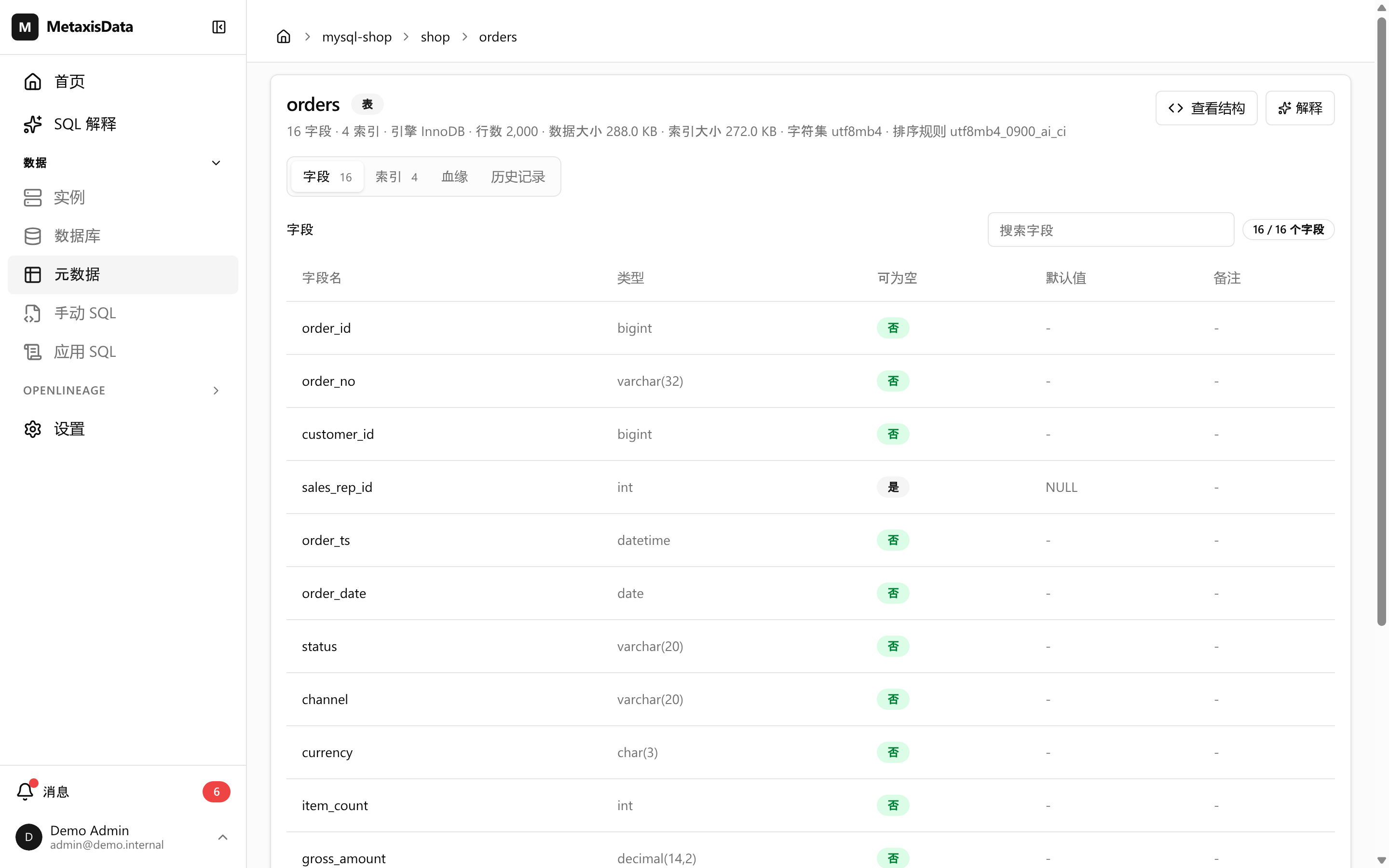
Task: Expand the Demo Admin account menu chevron
Action: (223, 837)
